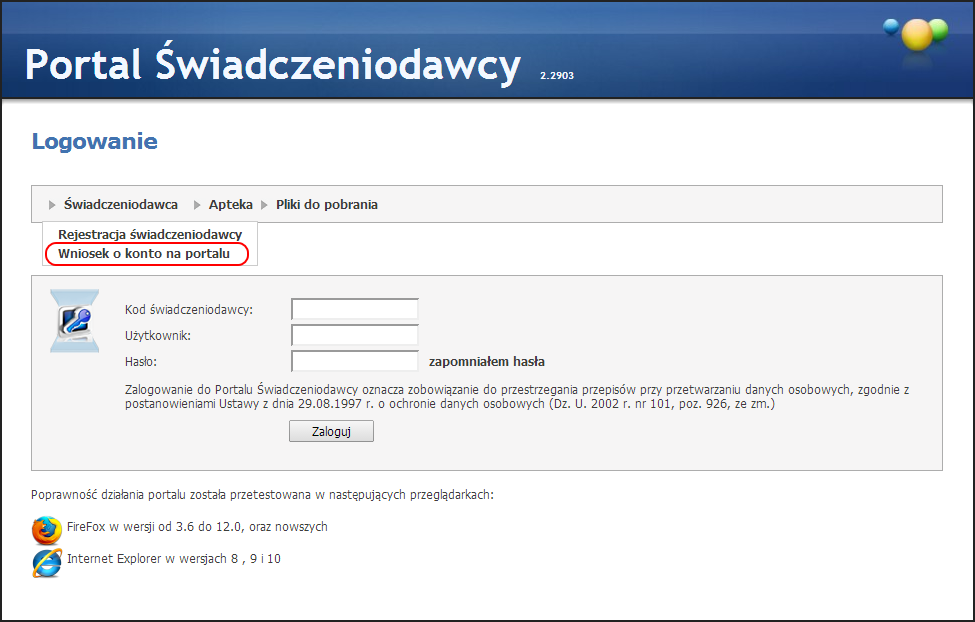Click the tested browsers sentence
The image size is (975, 622).
tap(262, 495)
